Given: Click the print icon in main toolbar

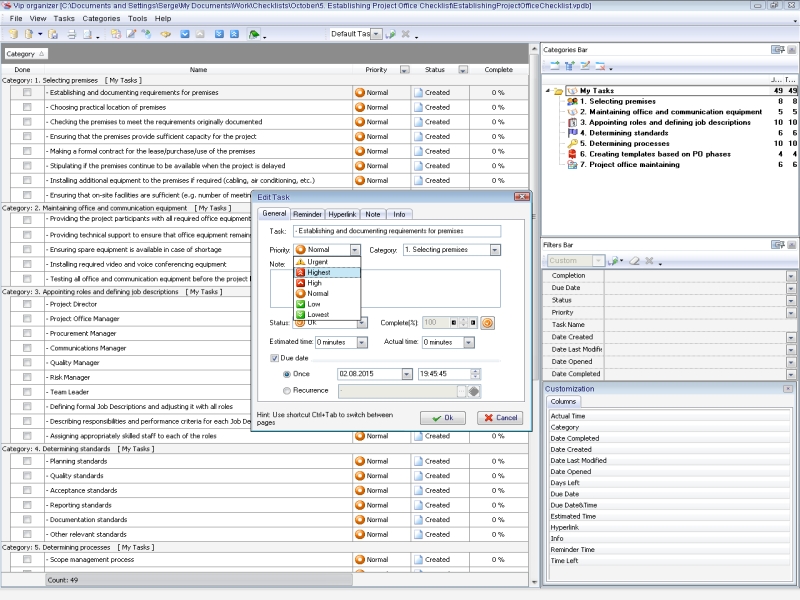Looking at the screenshot, I should click(71, 34).
